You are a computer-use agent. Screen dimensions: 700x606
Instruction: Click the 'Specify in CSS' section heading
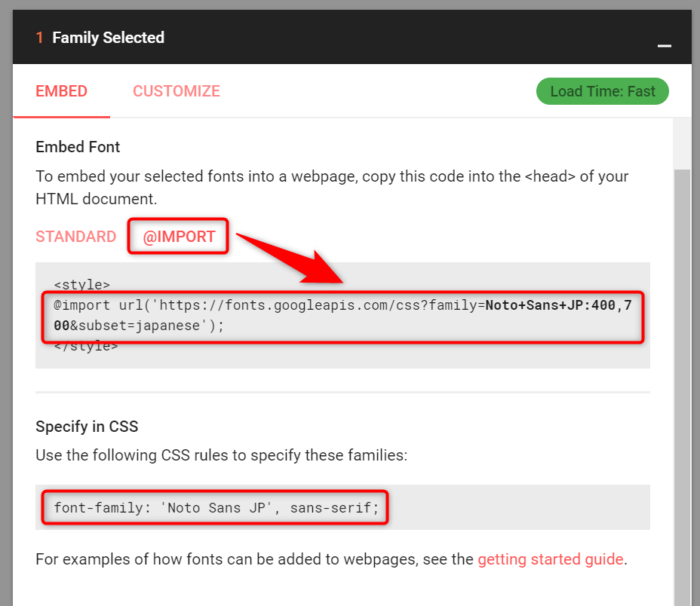click(x=87, y=426)
